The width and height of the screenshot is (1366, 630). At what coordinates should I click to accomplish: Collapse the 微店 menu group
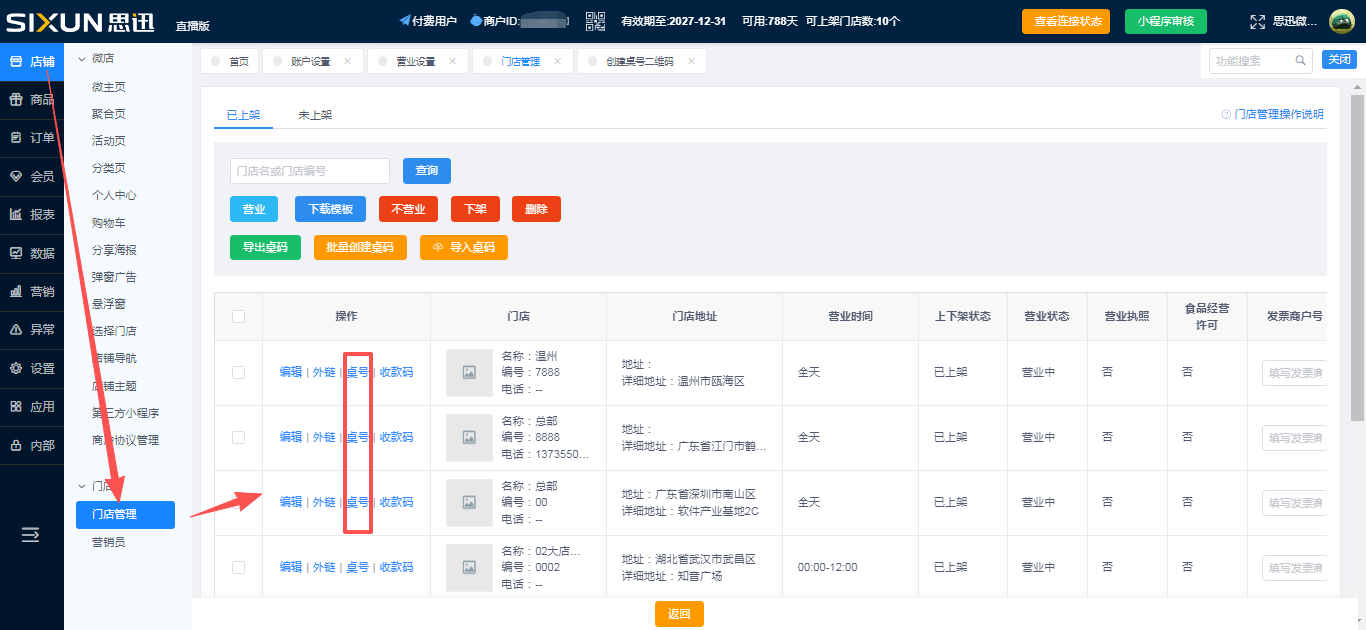point(82,60)
